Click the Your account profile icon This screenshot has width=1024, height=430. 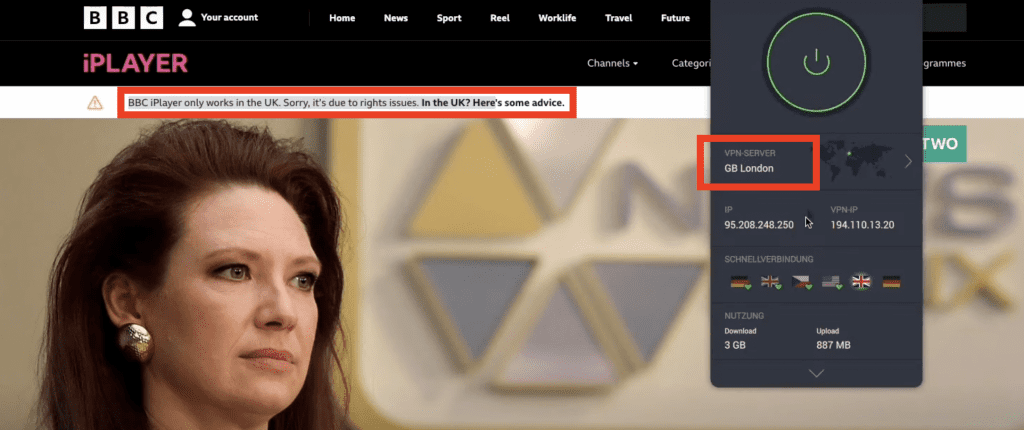187,18
